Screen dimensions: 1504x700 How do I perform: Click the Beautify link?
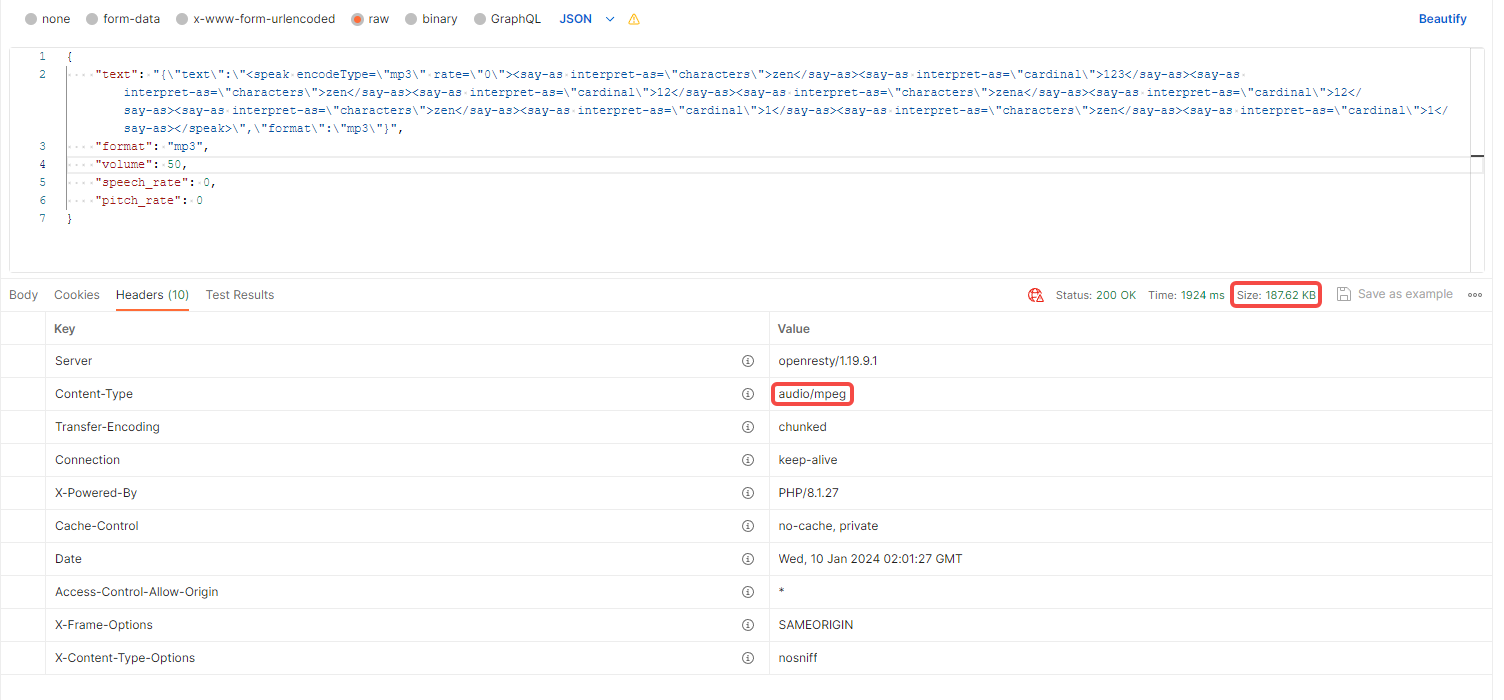tap(1442, 19)
